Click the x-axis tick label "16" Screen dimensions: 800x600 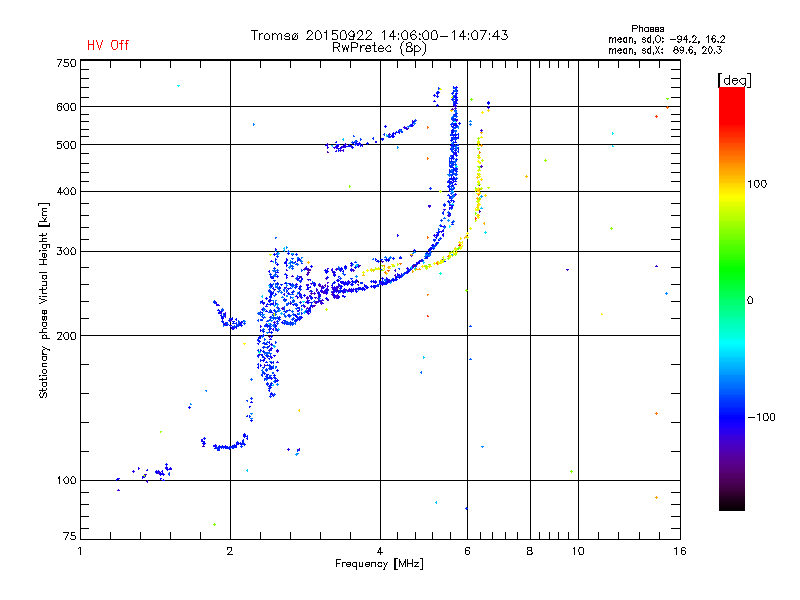tap(680, 551)
